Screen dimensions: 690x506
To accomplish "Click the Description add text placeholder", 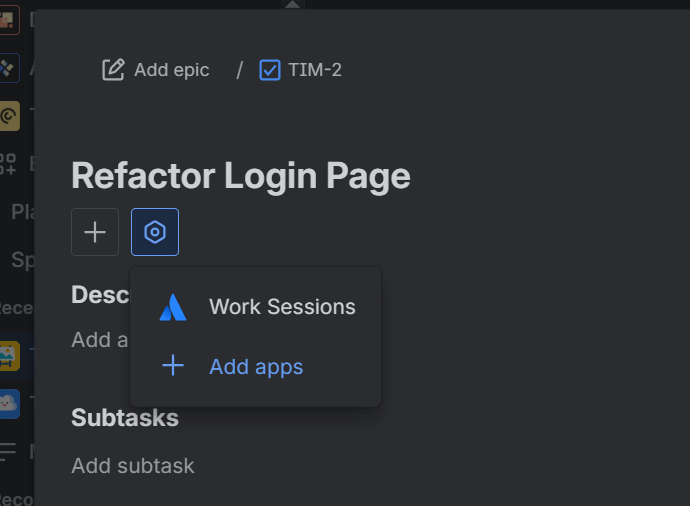I will [100, 340].
